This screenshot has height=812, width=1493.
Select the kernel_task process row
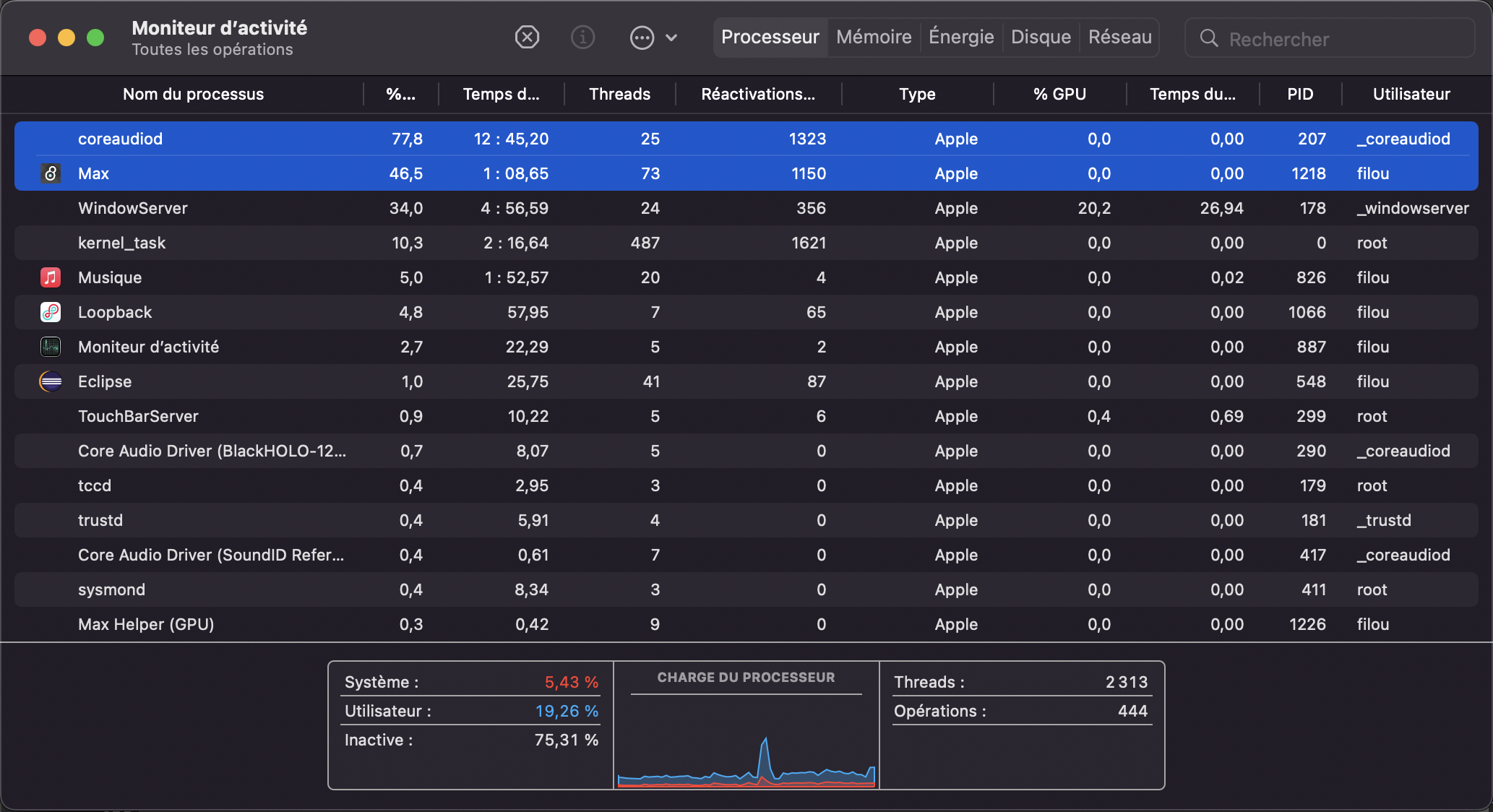(x=746, y=243)
